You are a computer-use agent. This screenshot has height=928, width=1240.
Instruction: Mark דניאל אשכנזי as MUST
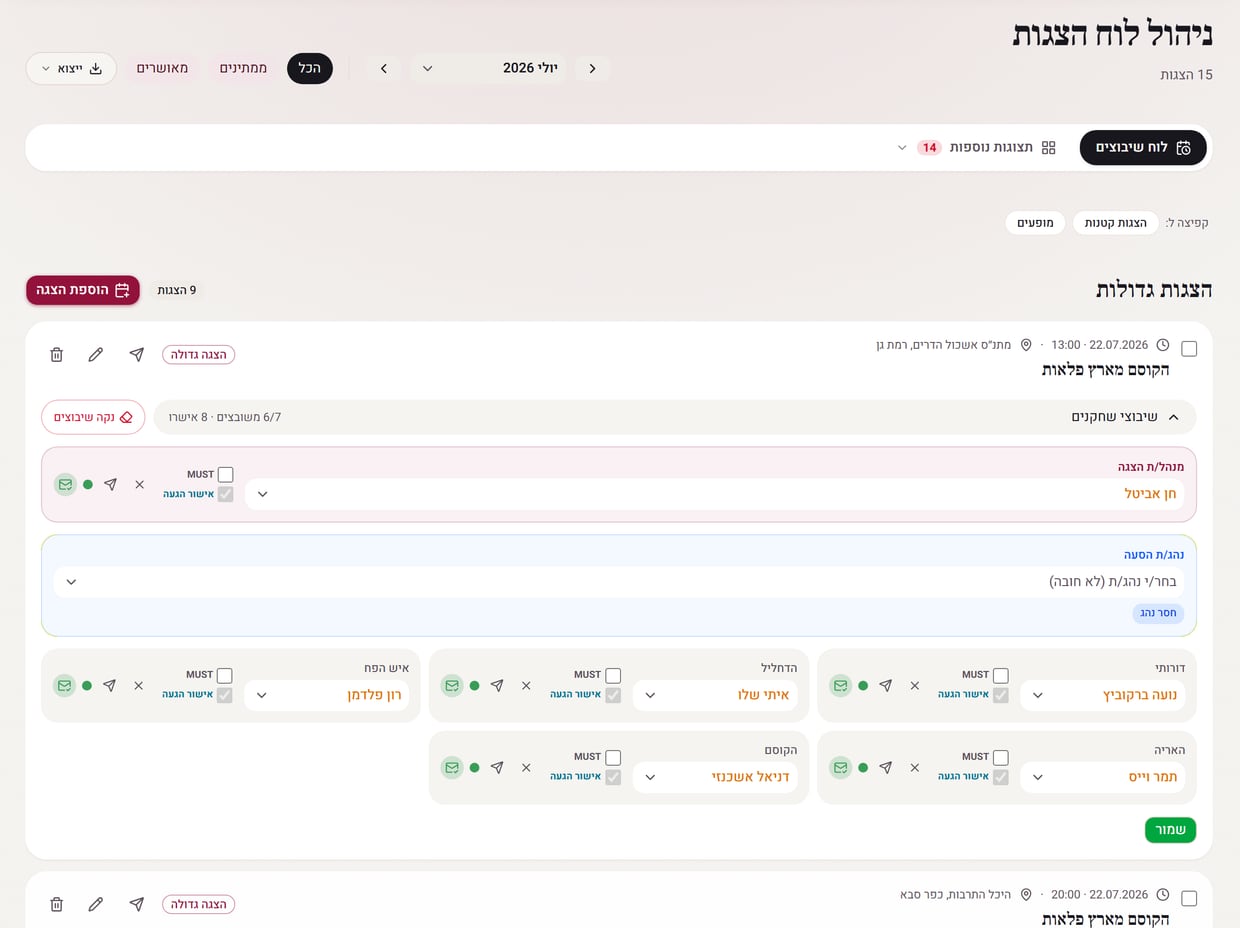613,757
